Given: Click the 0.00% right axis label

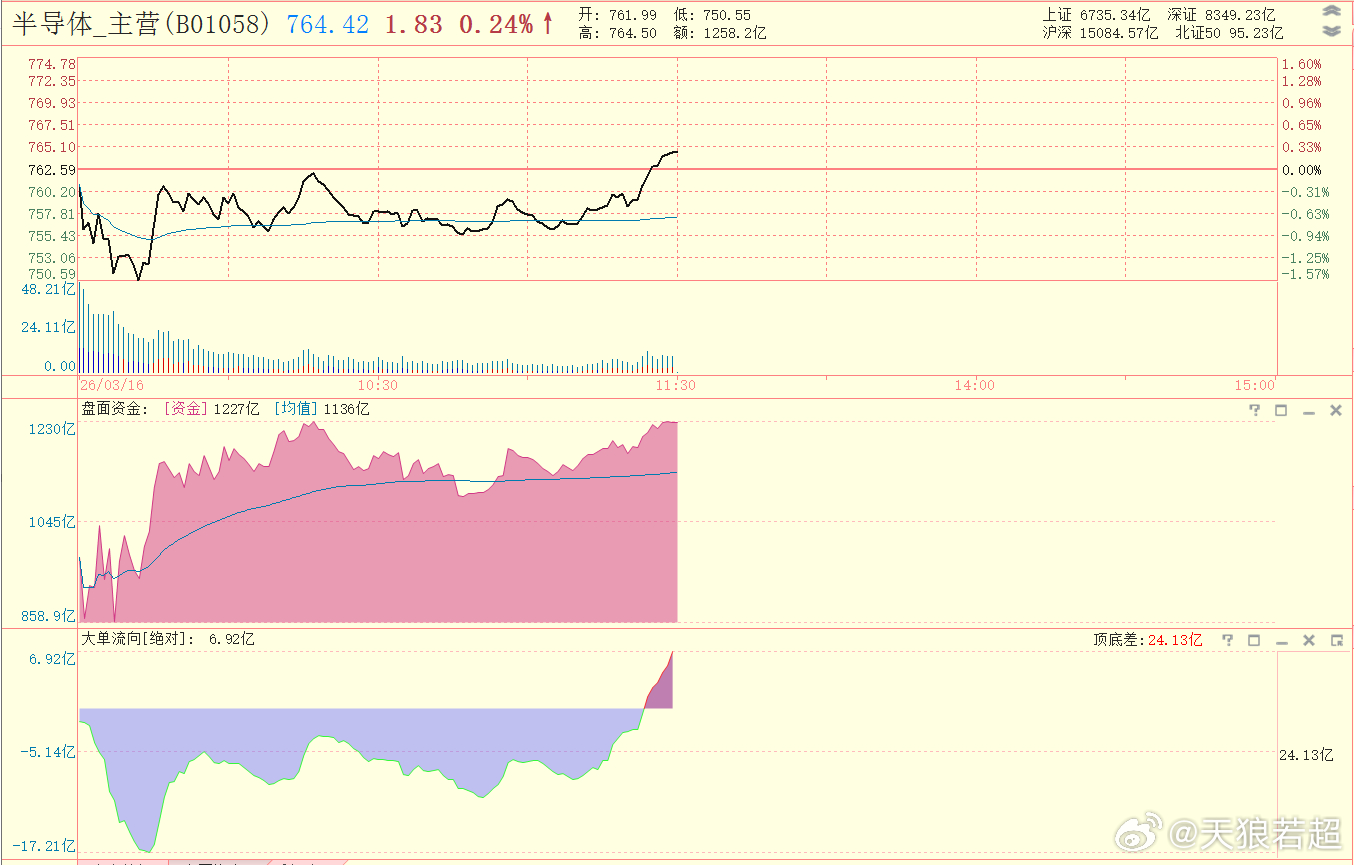Looking at the screenshot, I should point(1302,170).
